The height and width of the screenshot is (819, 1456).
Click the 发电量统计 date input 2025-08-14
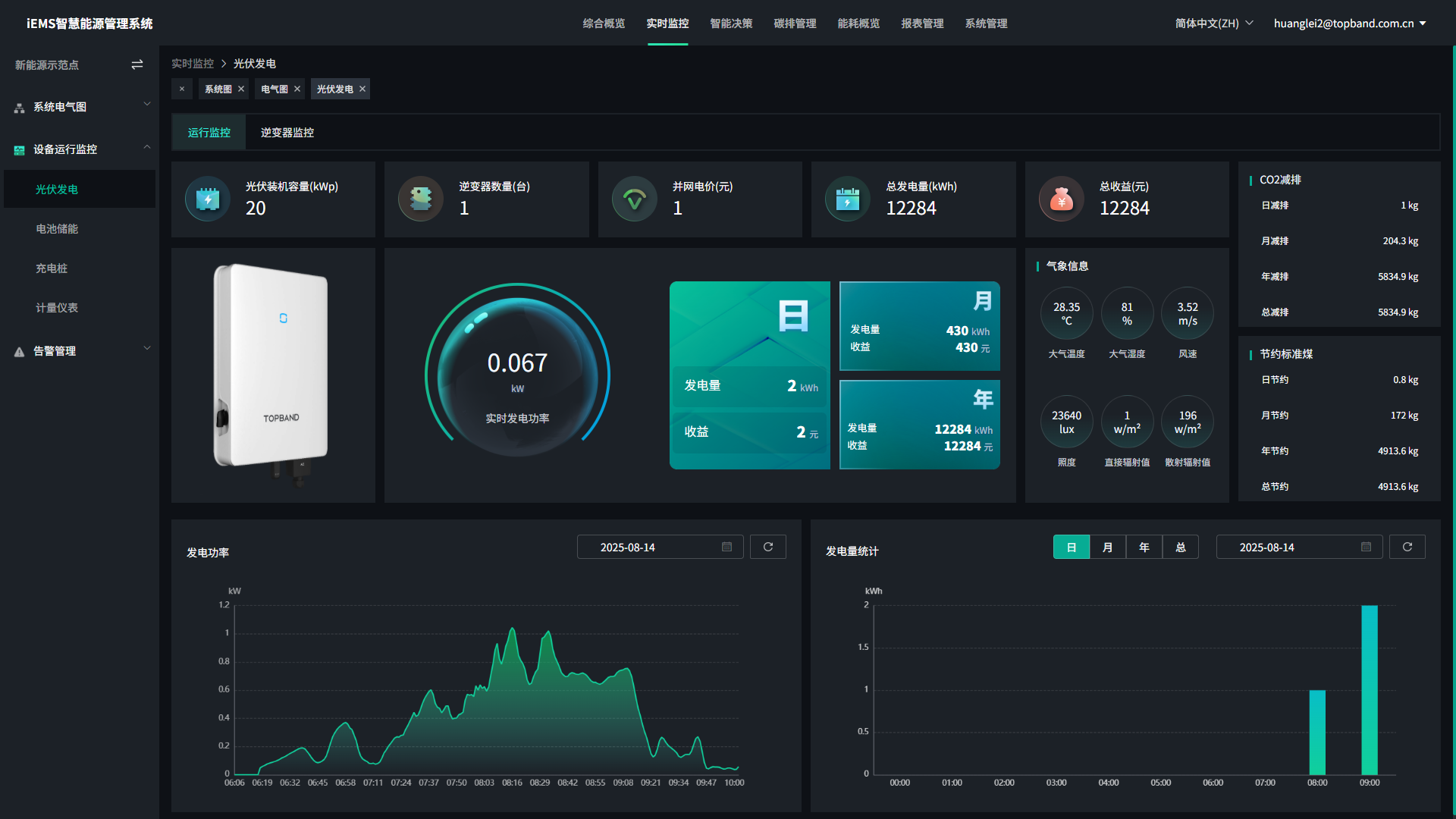[1300, 547]
